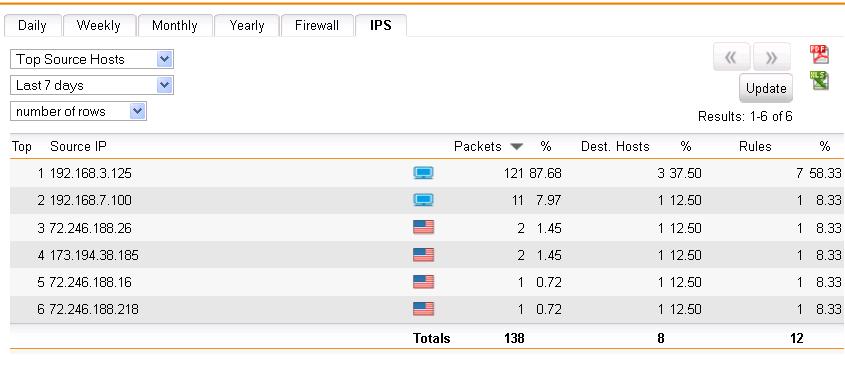845x384 pixels.
Task: Click US flag icon for 72.246.188.26
Action: 423,227
